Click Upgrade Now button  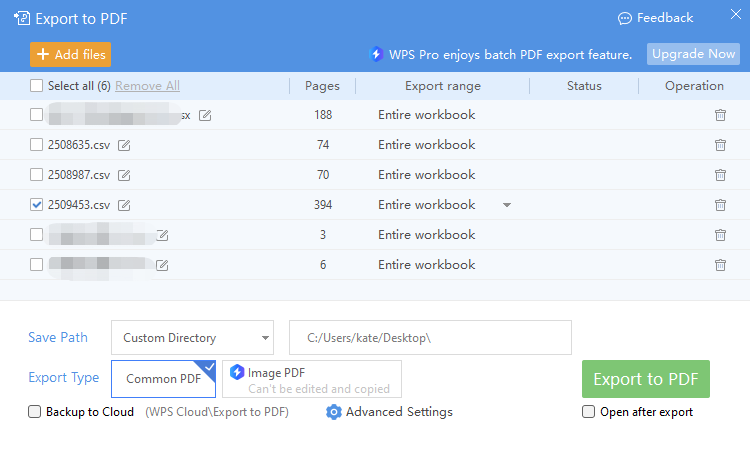[693, 54]
